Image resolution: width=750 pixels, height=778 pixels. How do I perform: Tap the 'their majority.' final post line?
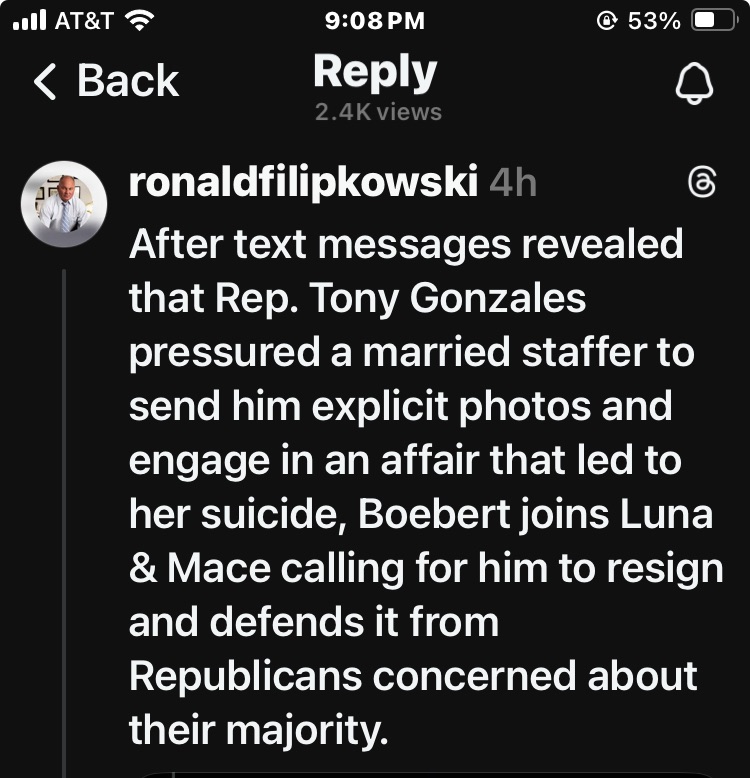(257, 730)
